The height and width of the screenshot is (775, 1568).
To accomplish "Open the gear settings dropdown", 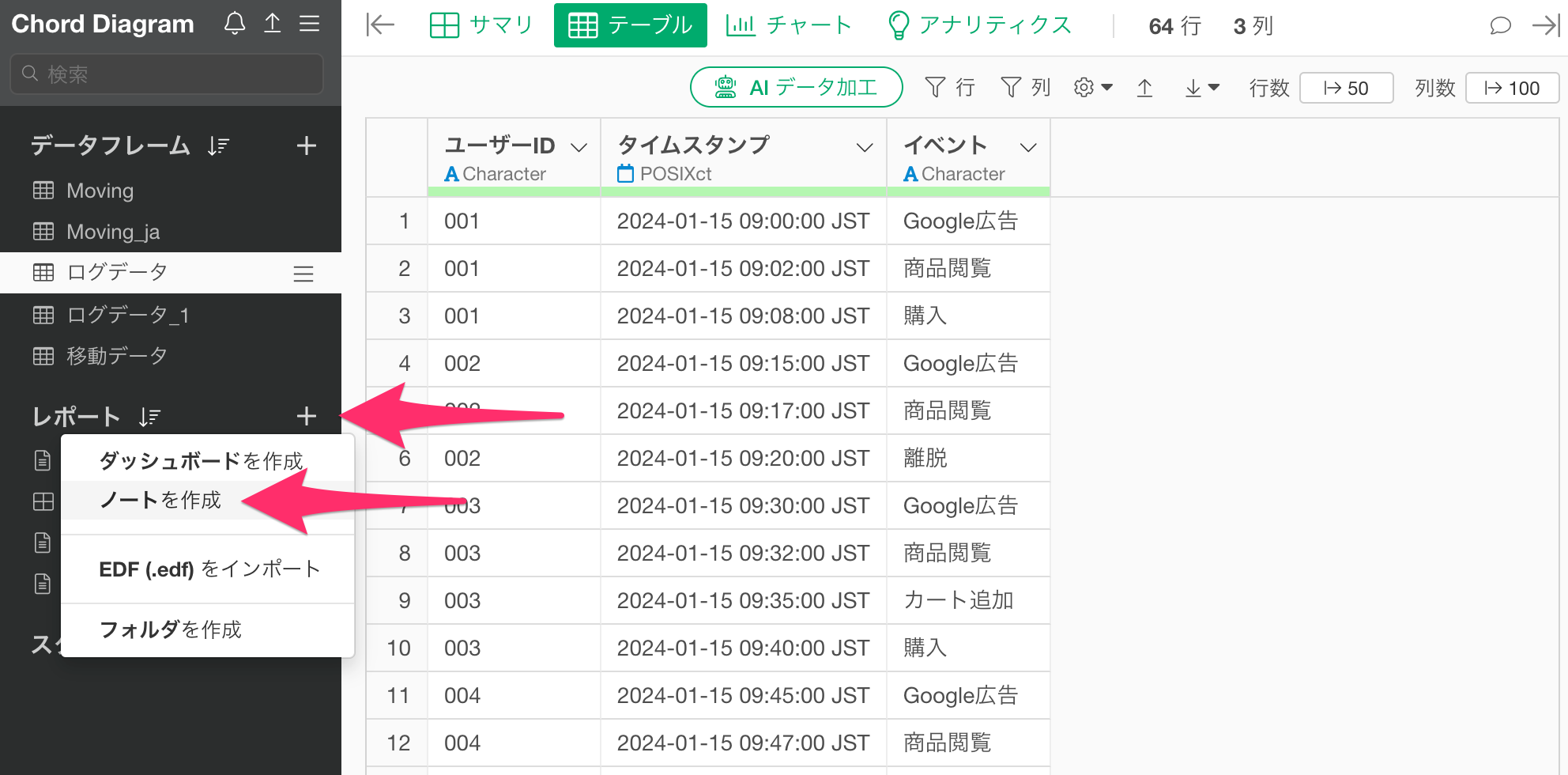I will (1092, 88).
